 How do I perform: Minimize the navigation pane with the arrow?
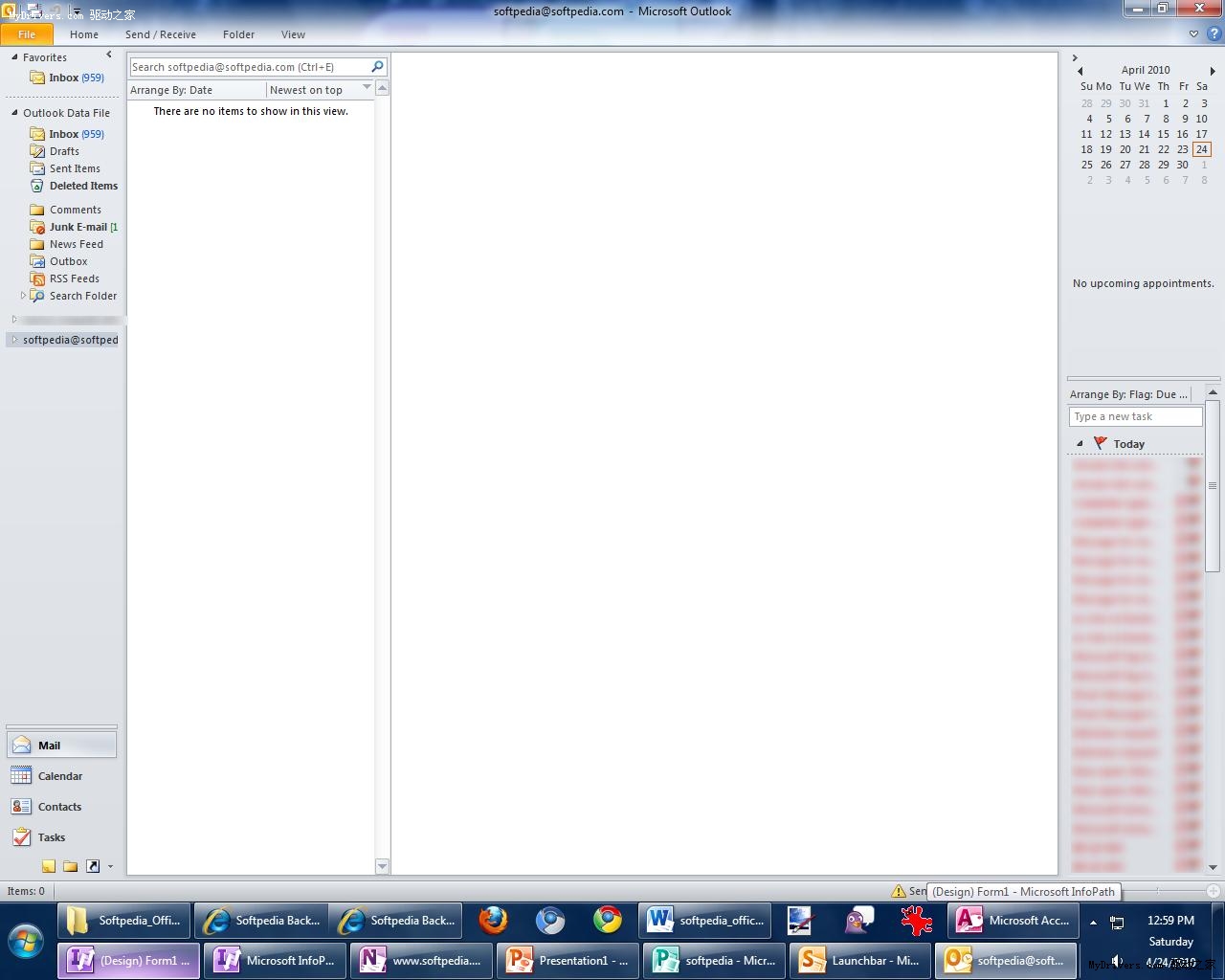click(x=109, y=55)
